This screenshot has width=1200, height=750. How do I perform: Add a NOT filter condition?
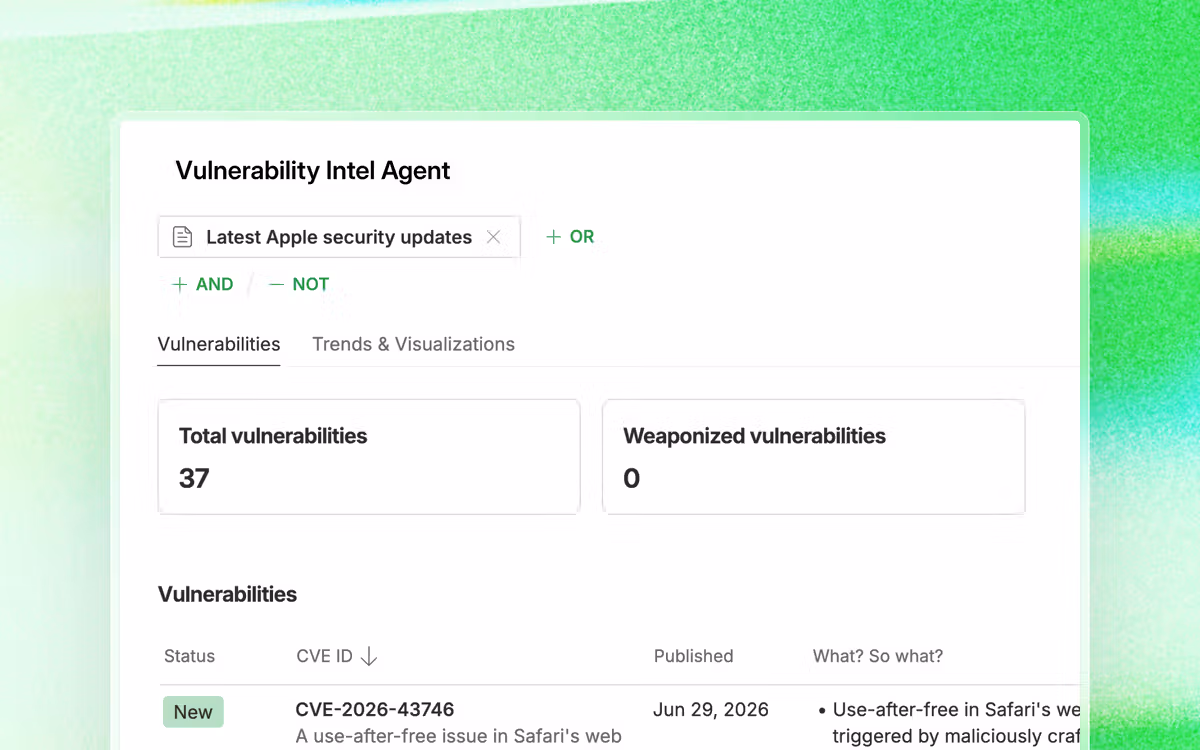coord(299,284)
